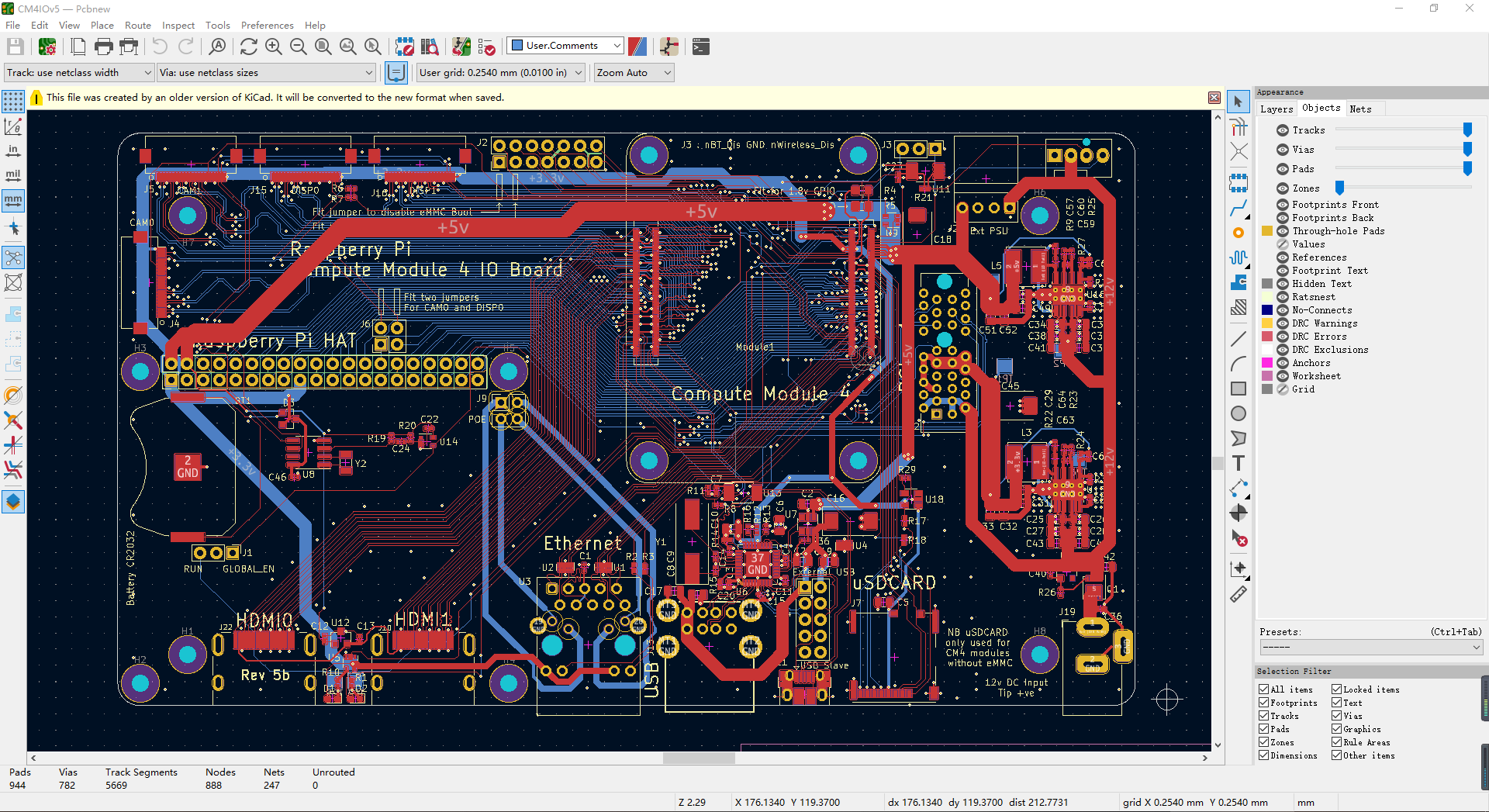This screenshot has width=1489, height=812.
Task: Show the Grid object visibility
Action: click(1283, 389)
